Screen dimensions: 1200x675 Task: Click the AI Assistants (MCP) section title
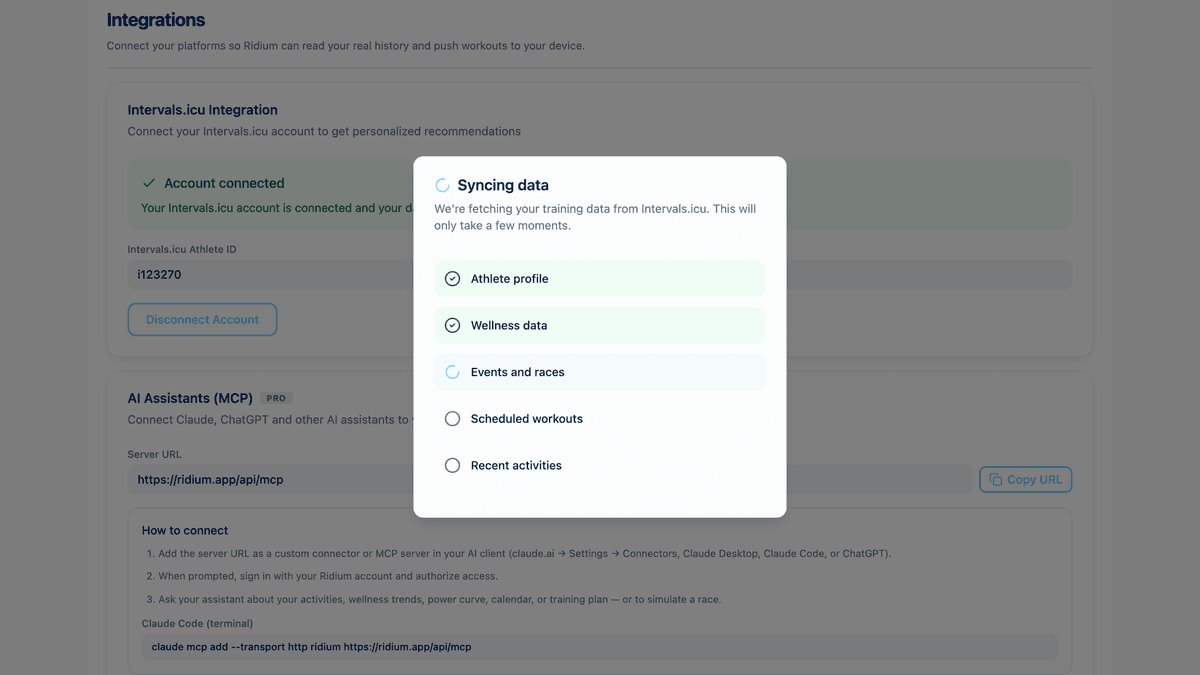coord(190,398)
